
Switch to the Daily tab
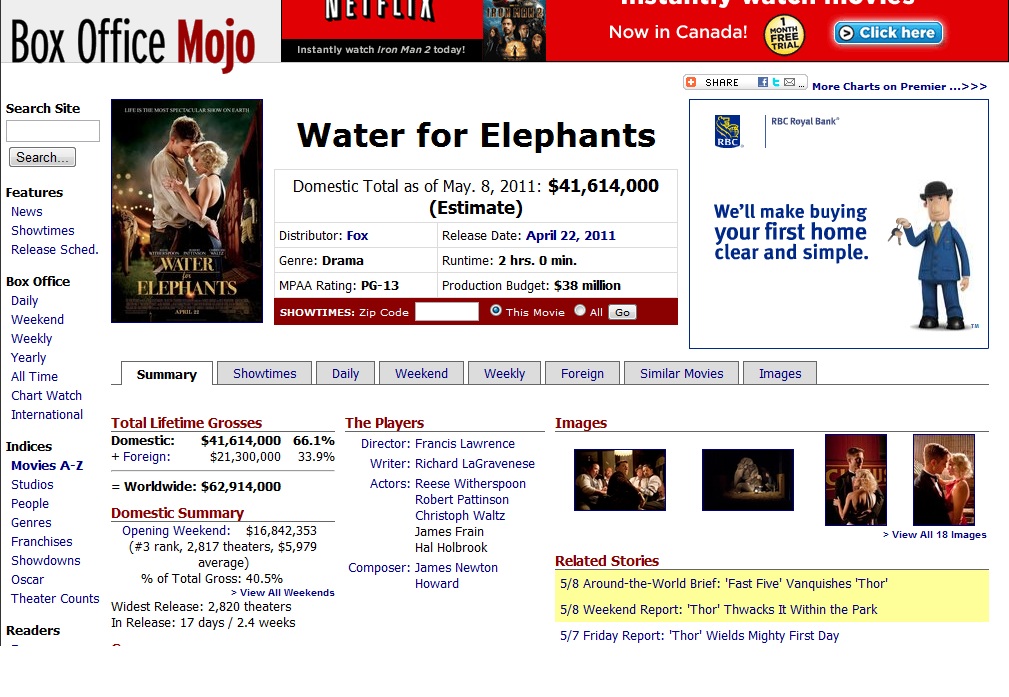(x=345, y=374)
